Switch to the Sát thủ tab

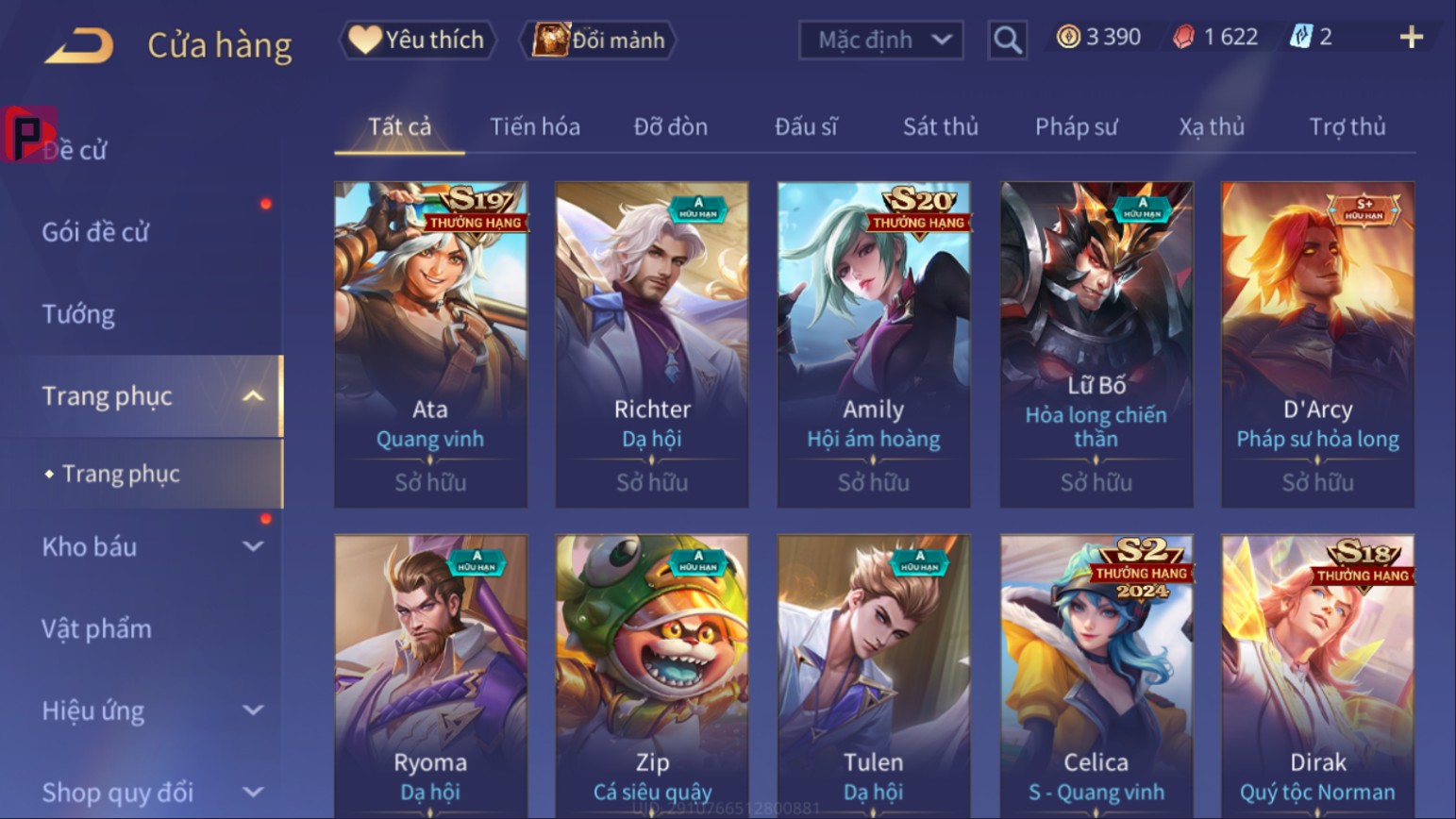click(940, 126)
